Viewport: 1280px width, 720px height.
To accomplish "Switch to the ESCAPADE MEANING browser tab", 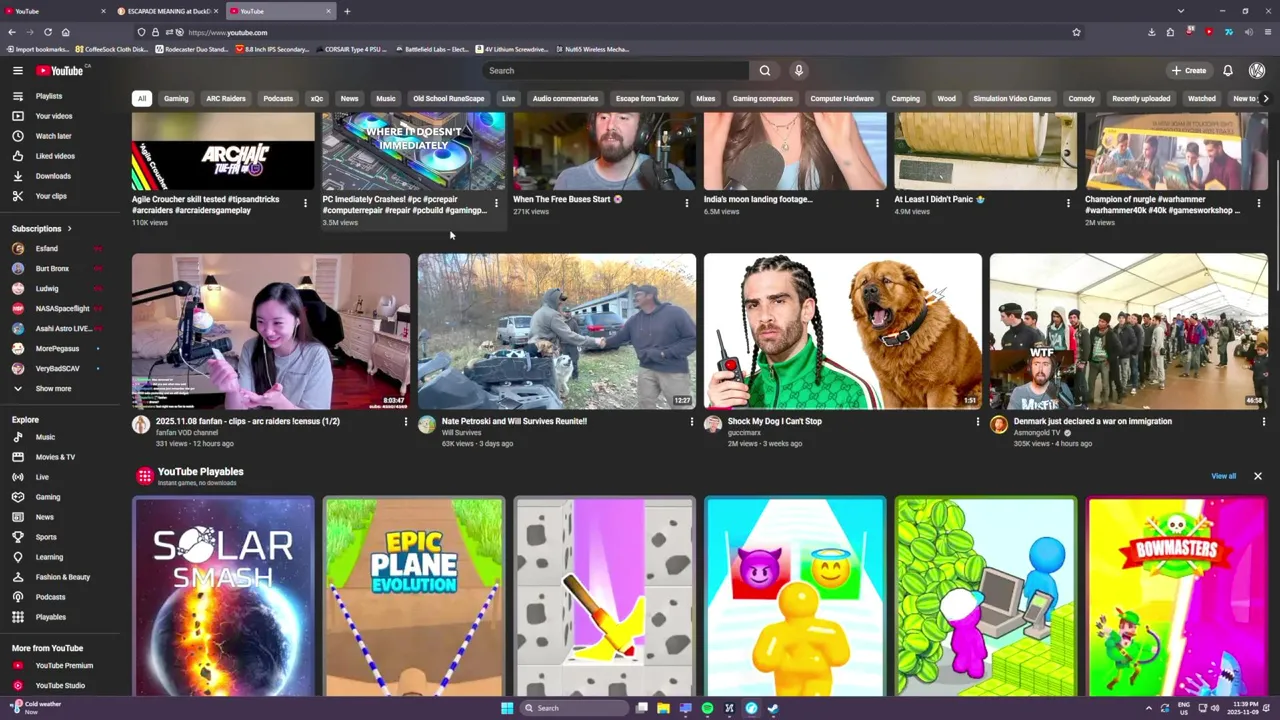I will [x=167, y=11].
